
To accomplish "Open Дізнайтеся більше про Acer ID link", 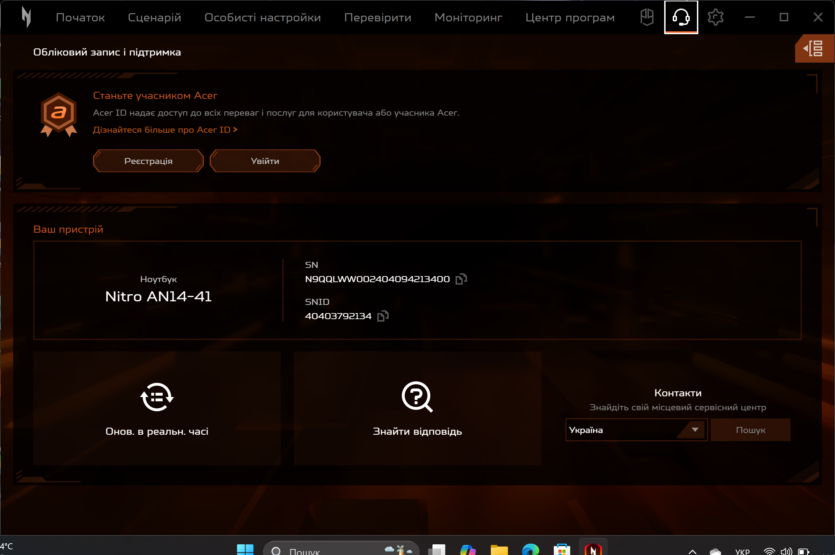I will click(165, 129).
